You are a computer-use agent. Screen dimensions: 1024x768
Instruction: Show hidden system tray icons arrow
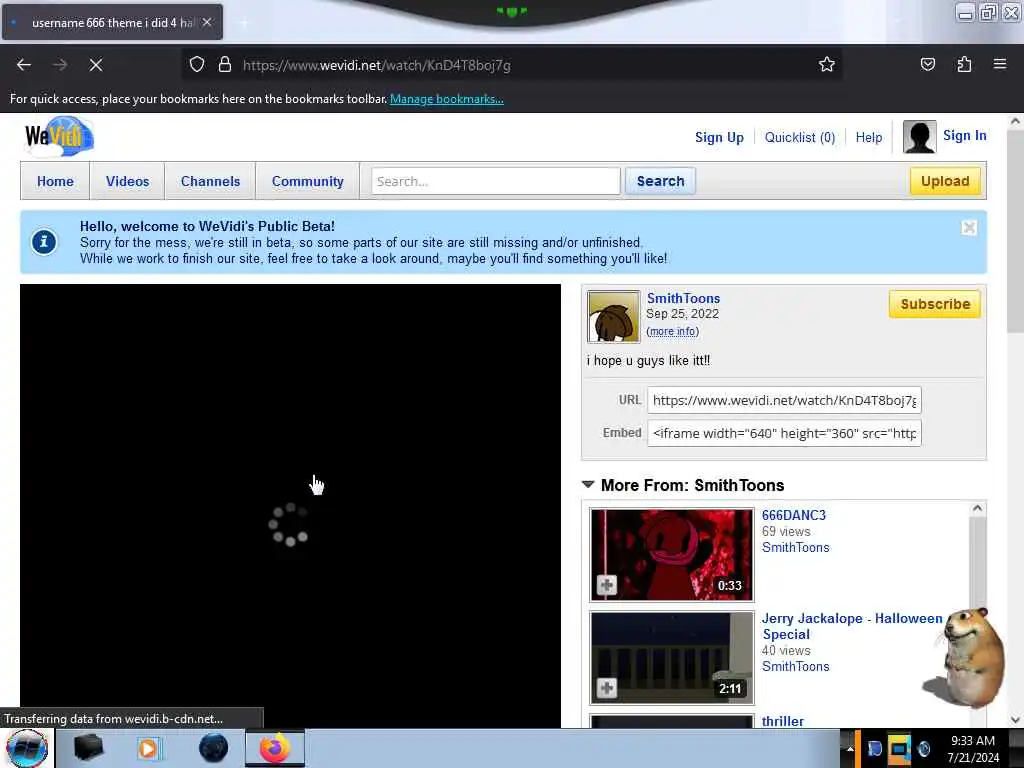pyautogui.click(x=850, y=748)
